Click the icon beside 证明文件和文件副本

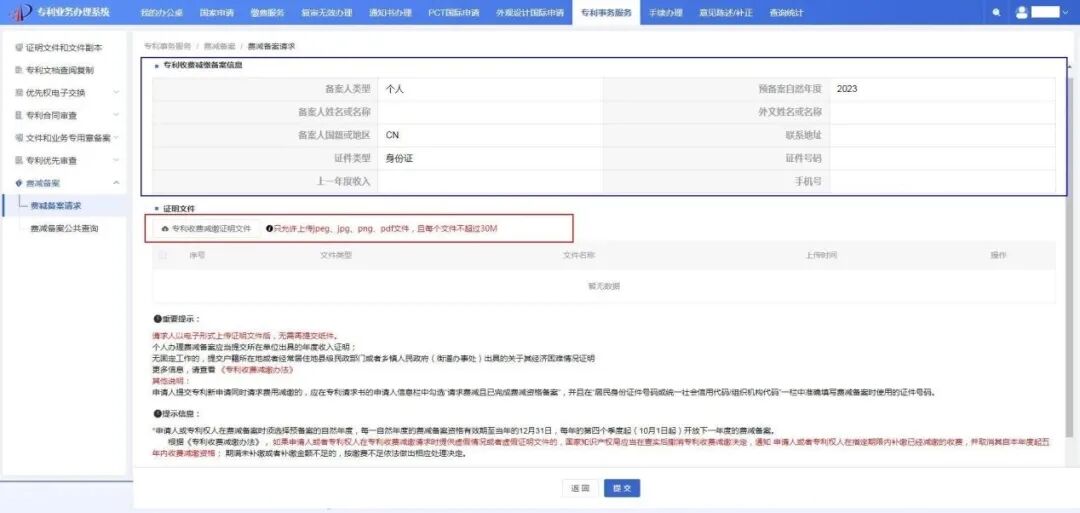coord(19,48)
